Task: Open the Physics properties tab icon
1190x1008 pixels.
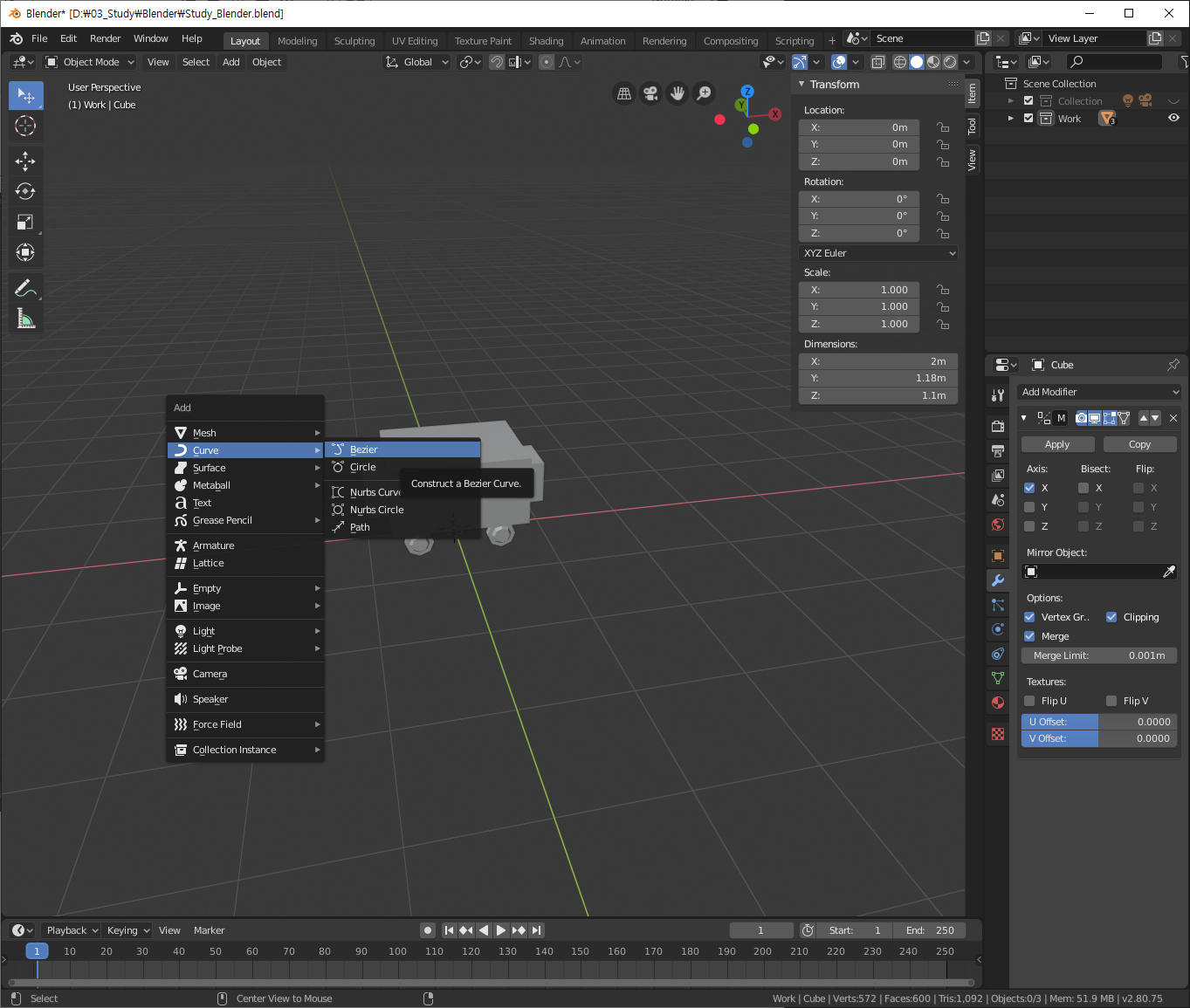Action: pos(998,629)
